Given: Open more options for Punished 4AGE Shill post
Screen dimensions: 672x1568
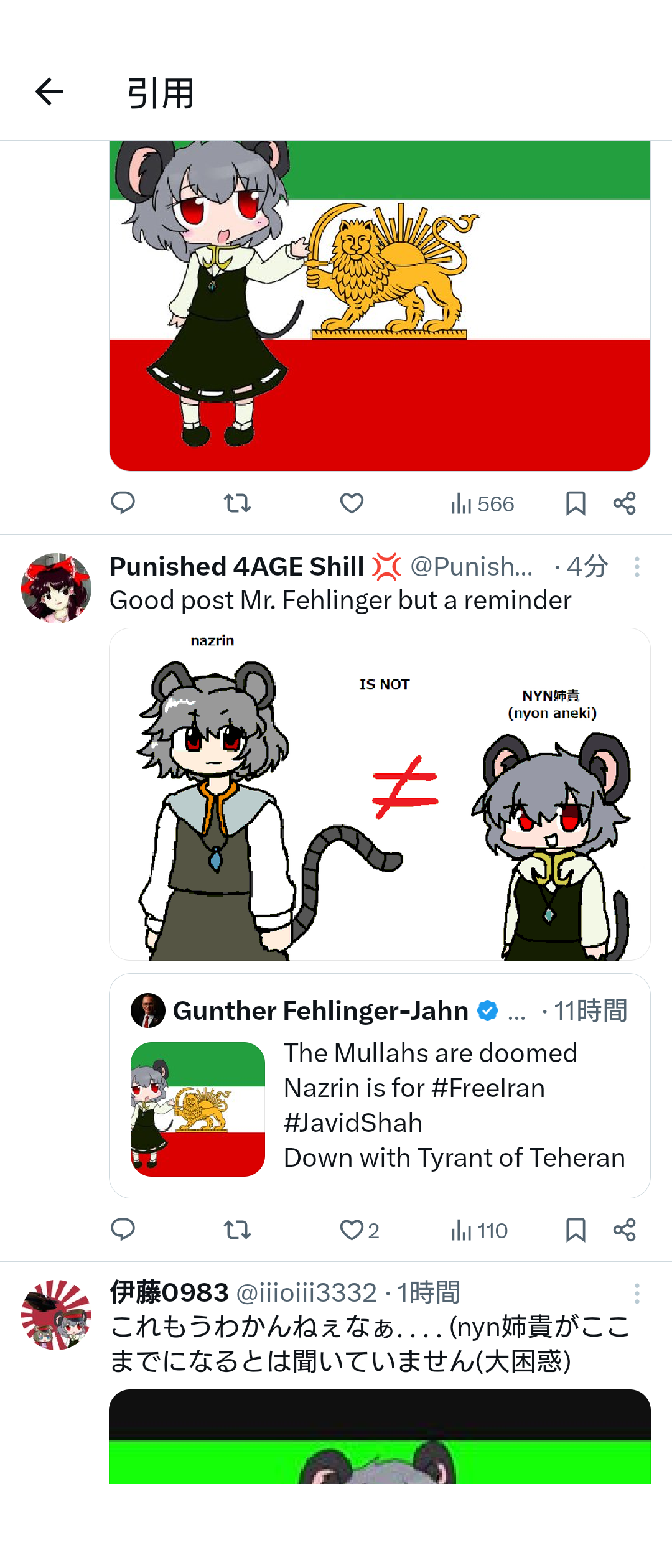Looking at the screenshot, I should coord(637,567).
